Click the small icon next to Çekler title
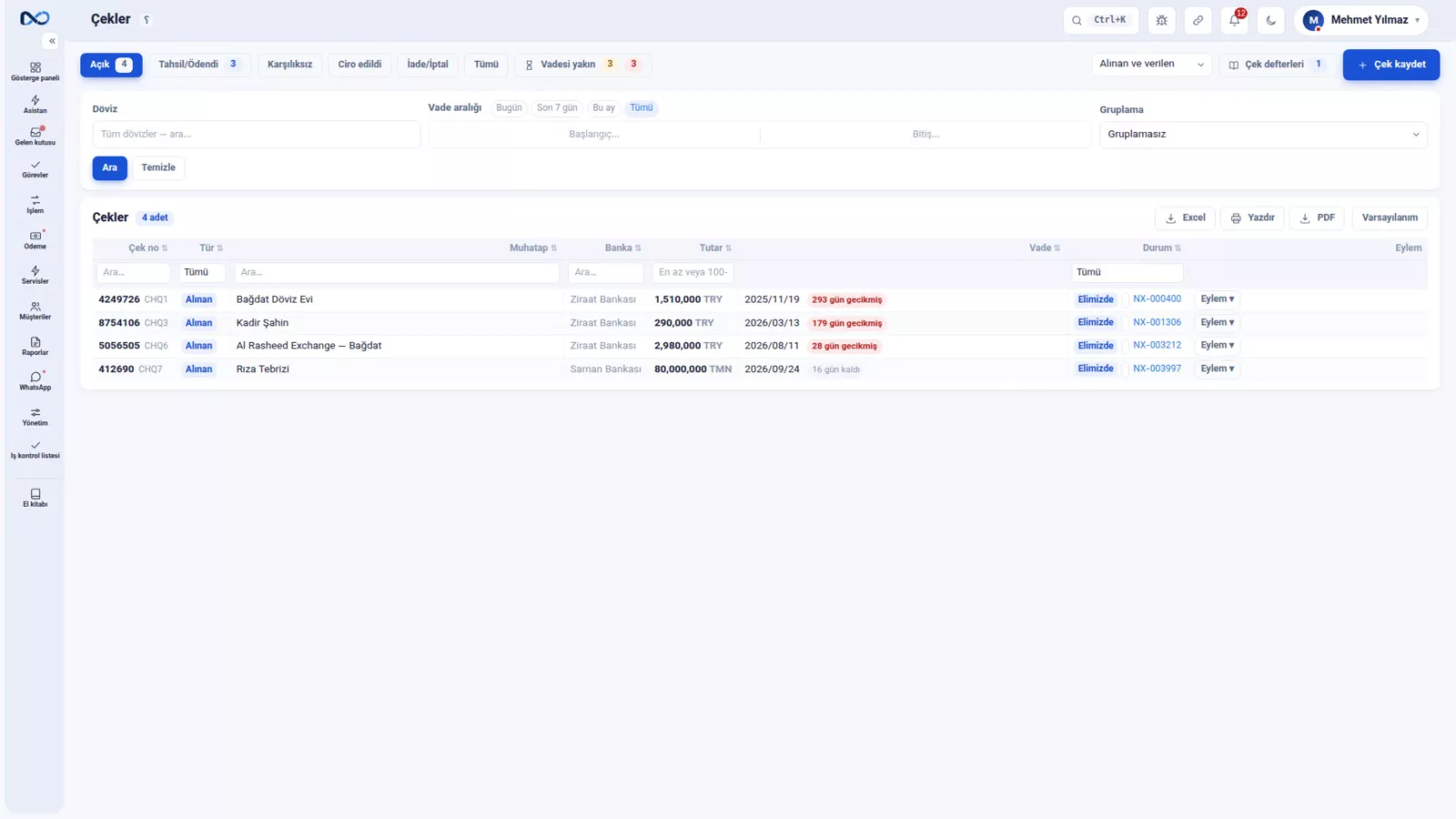 click(x=147, y=20)
